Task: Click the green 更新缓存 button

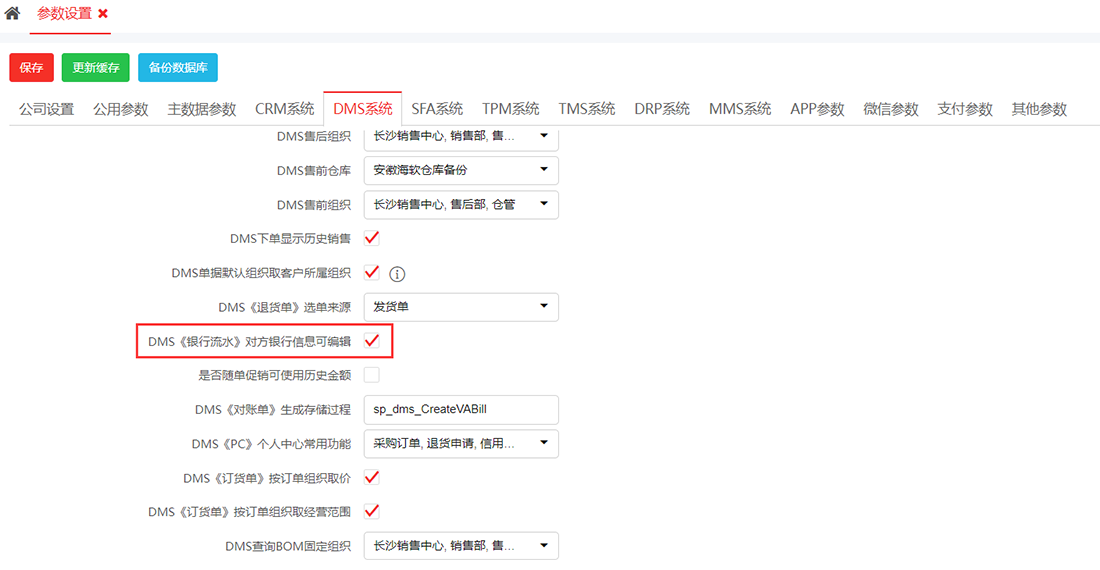Action: [95, 67]
